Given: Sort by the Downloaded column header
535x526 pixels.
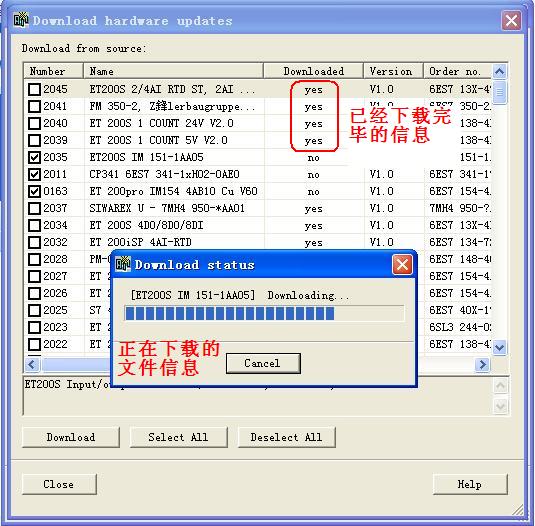Looking at the screenshot, I should pos(314,71).
